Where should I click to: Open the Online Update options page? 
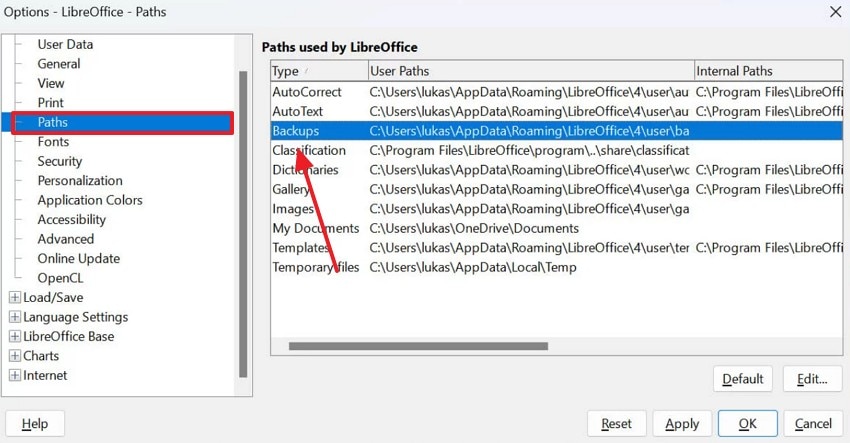(79, 259)
